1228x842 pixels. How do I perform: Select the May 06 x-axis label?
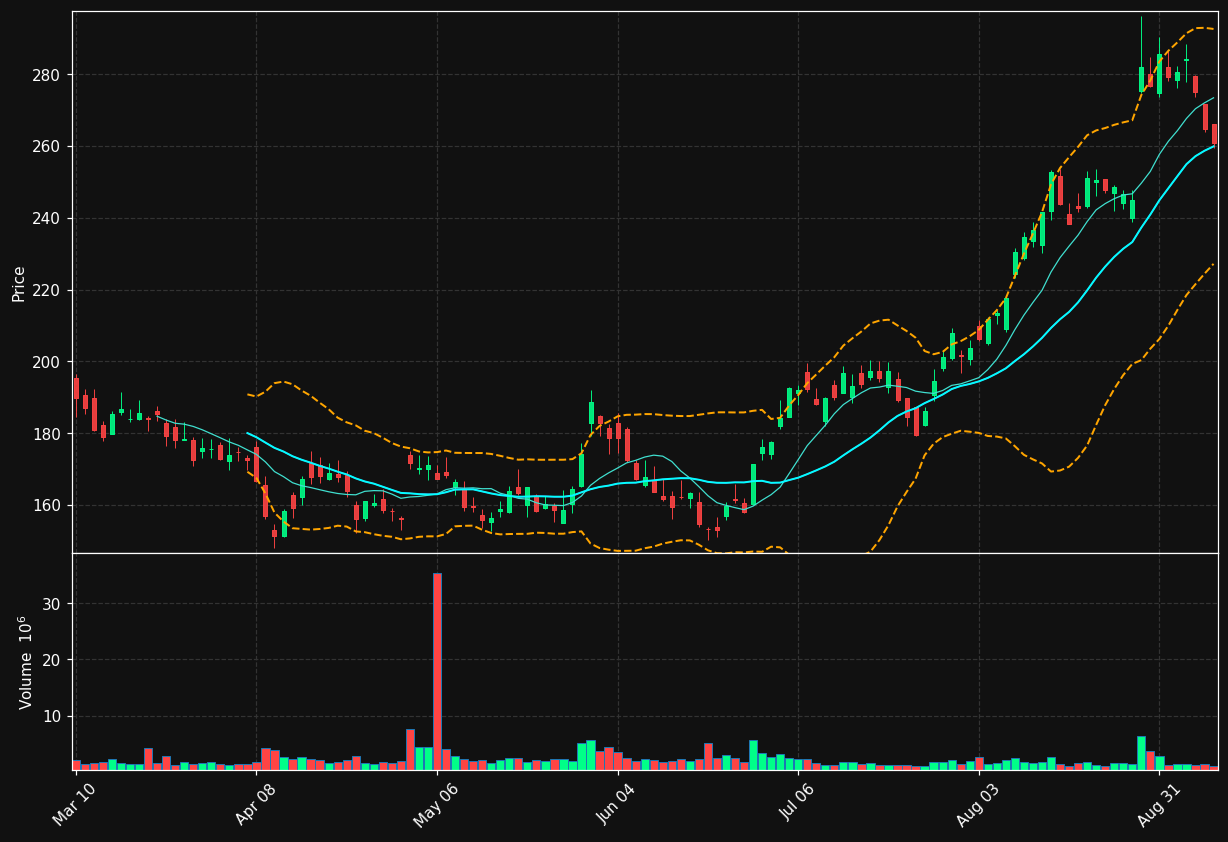(436, 805)
